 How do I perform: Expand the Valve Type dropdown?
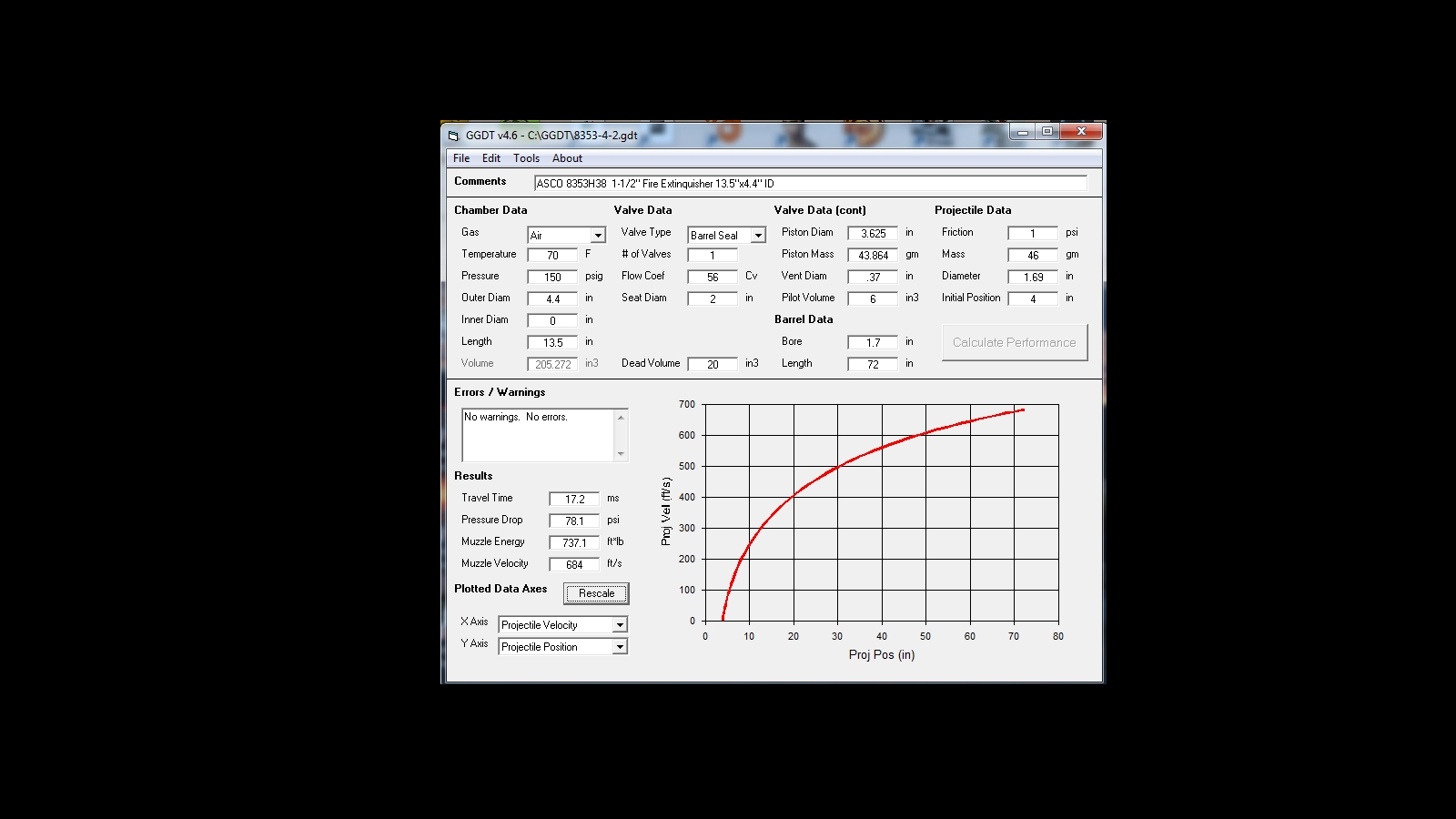pyautogui.click(x=758, y=236)
